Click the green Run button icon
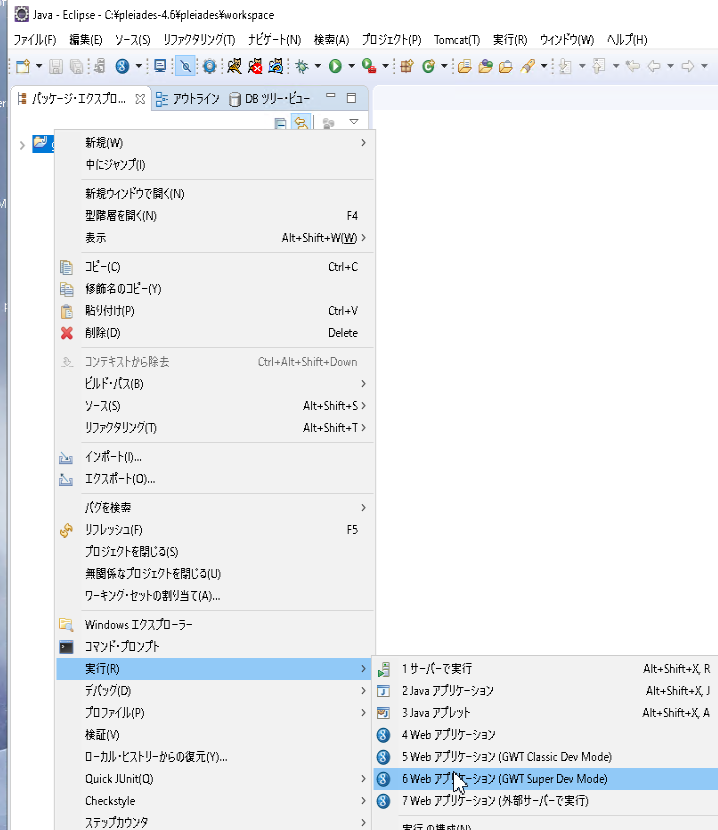Image resolution: width=718 pixels, height=830 pixels. coord(335,66)
